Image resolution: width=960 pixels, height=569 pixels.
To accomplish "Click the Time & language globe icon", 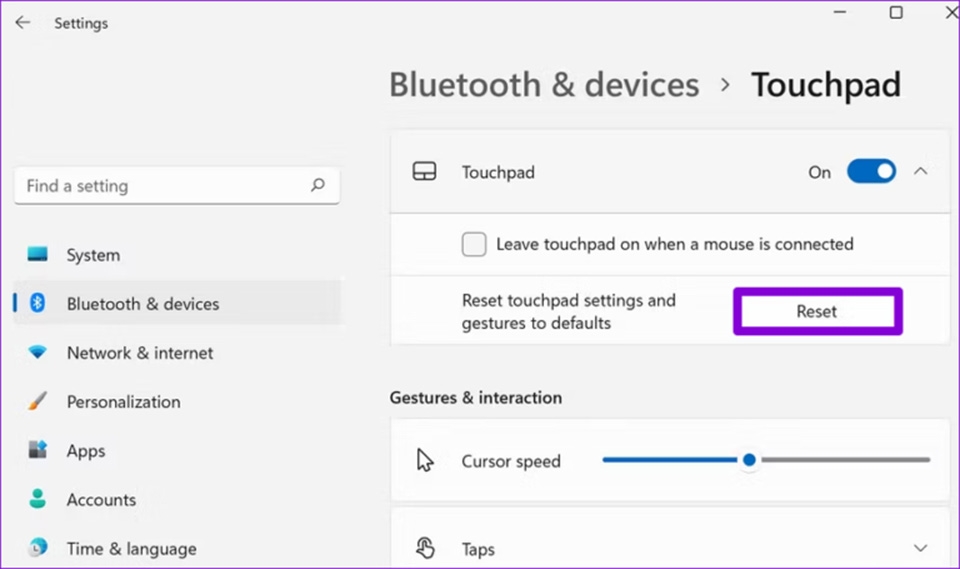I will click(x=37, y=548).
